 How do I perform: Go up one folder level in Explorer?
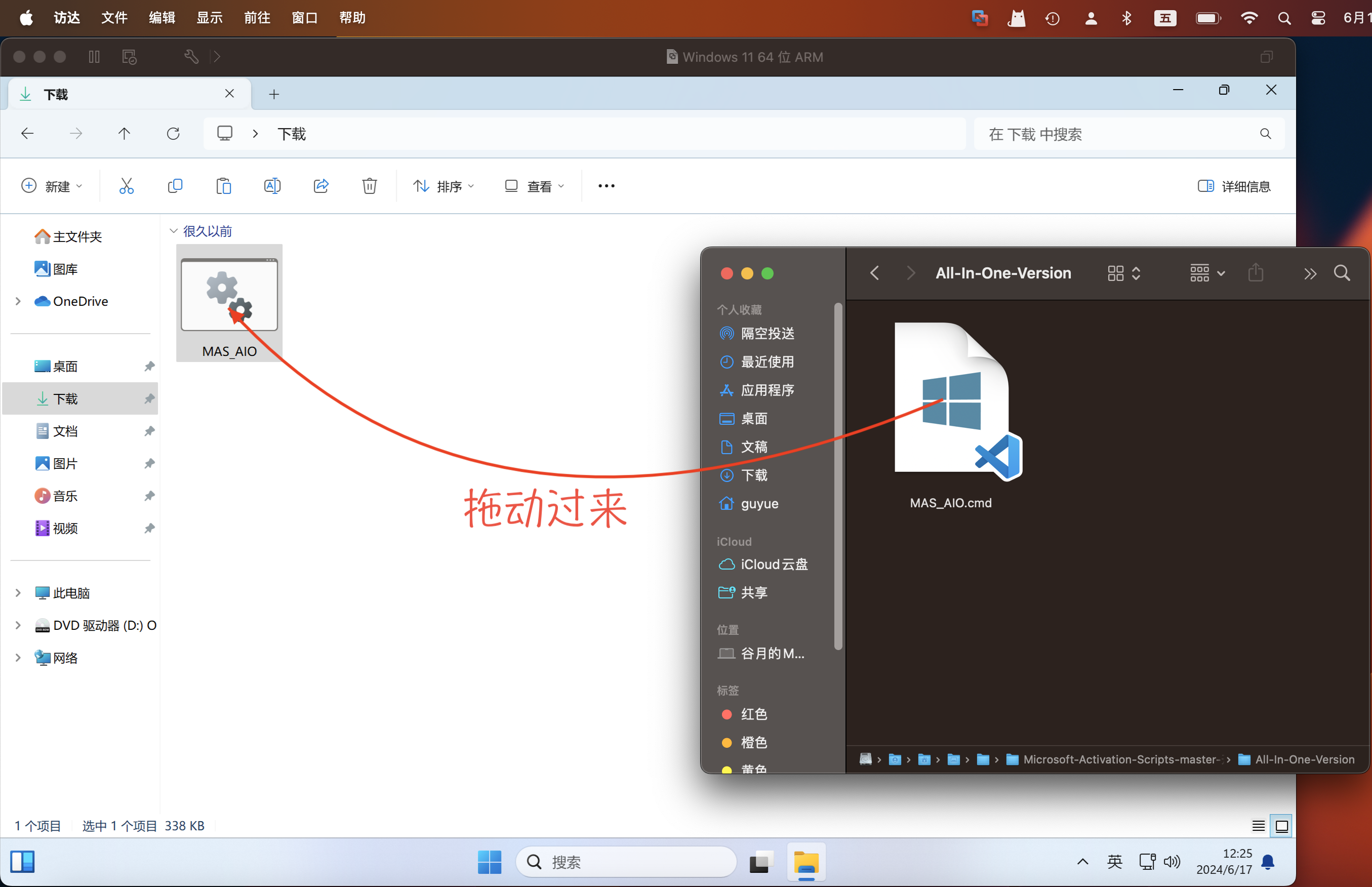[124, 134]
